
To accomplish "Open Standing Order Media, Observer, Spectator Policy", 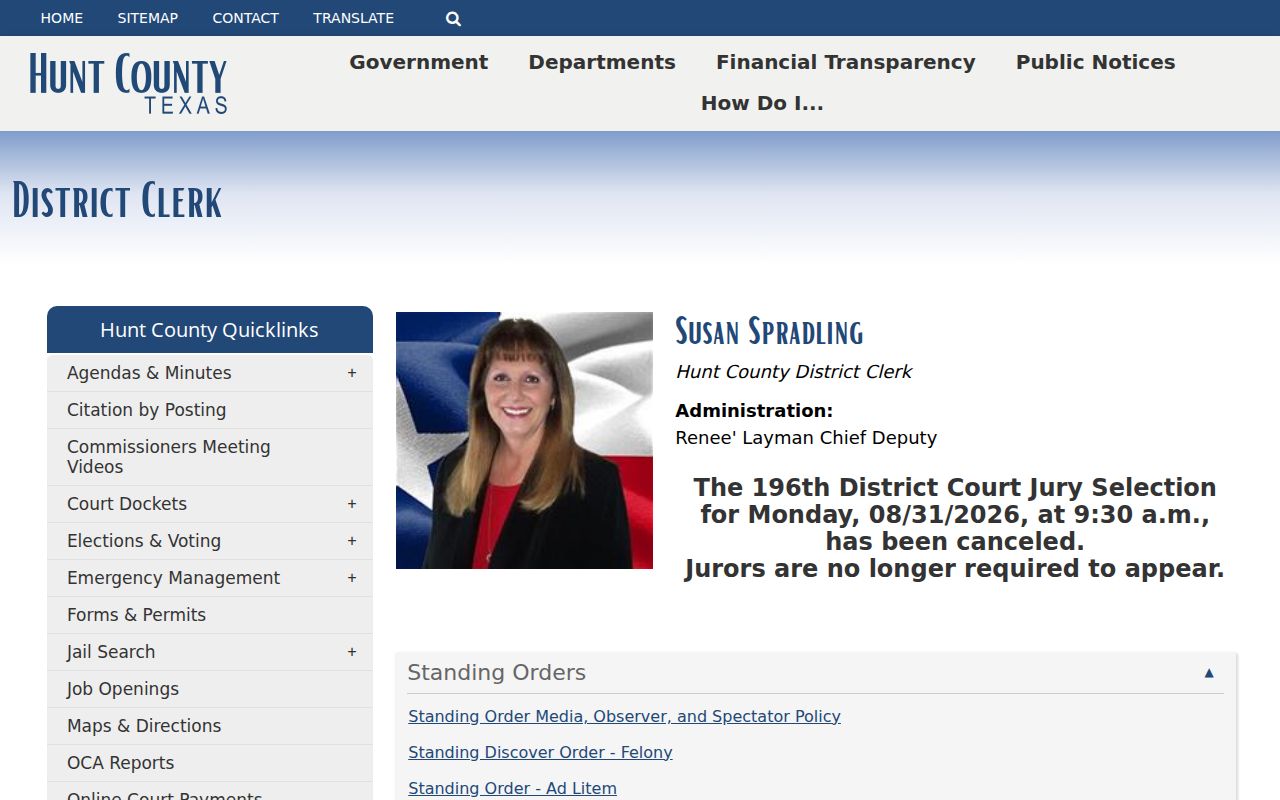I will [x=624, y=716].
